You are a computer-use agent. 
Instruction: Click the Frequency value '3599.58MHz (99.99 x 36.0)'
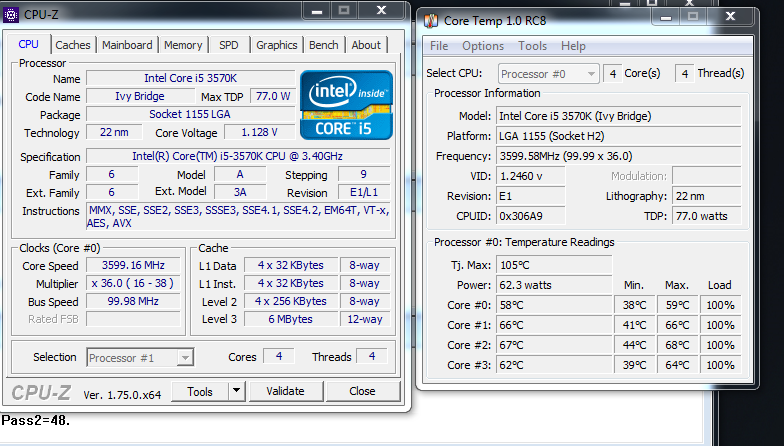[618, 156]
